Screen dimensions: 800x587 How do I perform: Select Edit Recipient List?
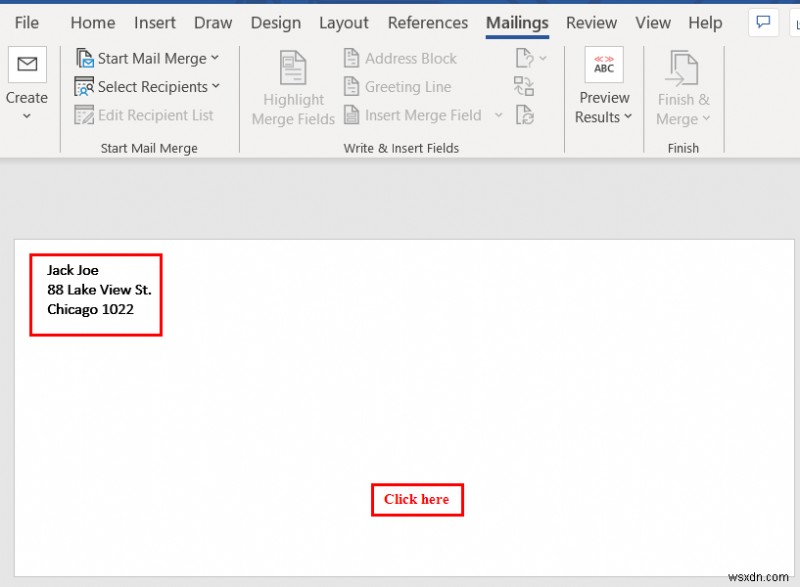[x=144, y=115]
